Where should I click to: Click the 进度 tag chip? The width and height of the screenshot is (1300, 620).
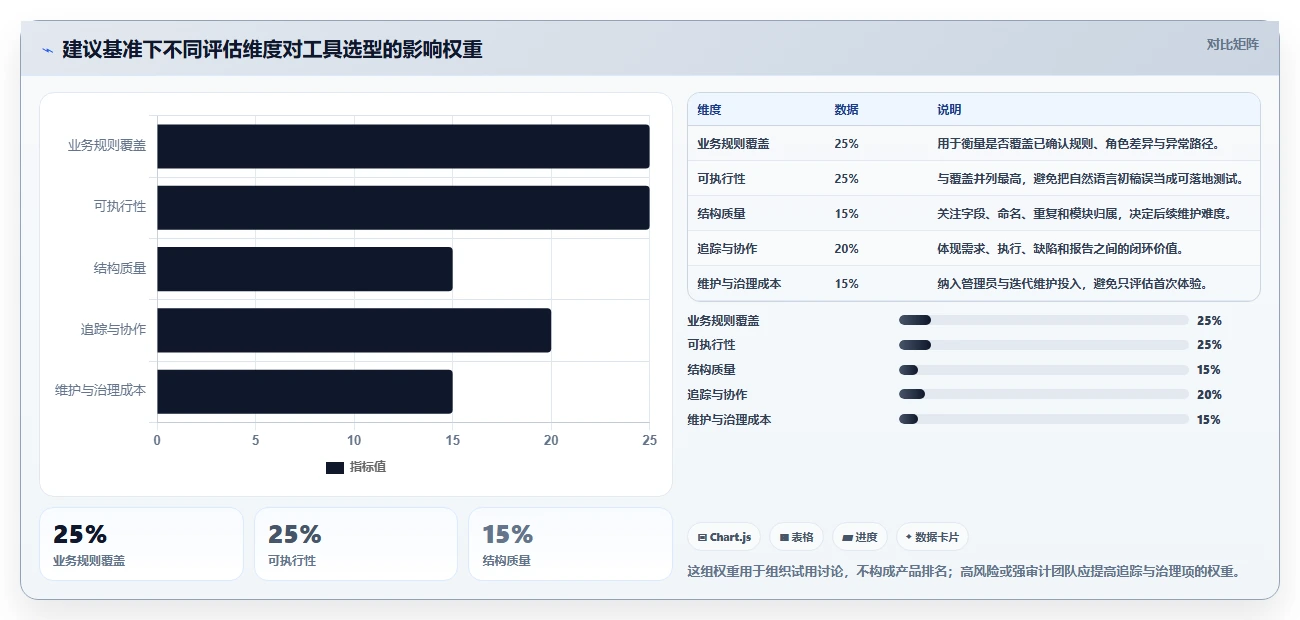pos(859,537)
